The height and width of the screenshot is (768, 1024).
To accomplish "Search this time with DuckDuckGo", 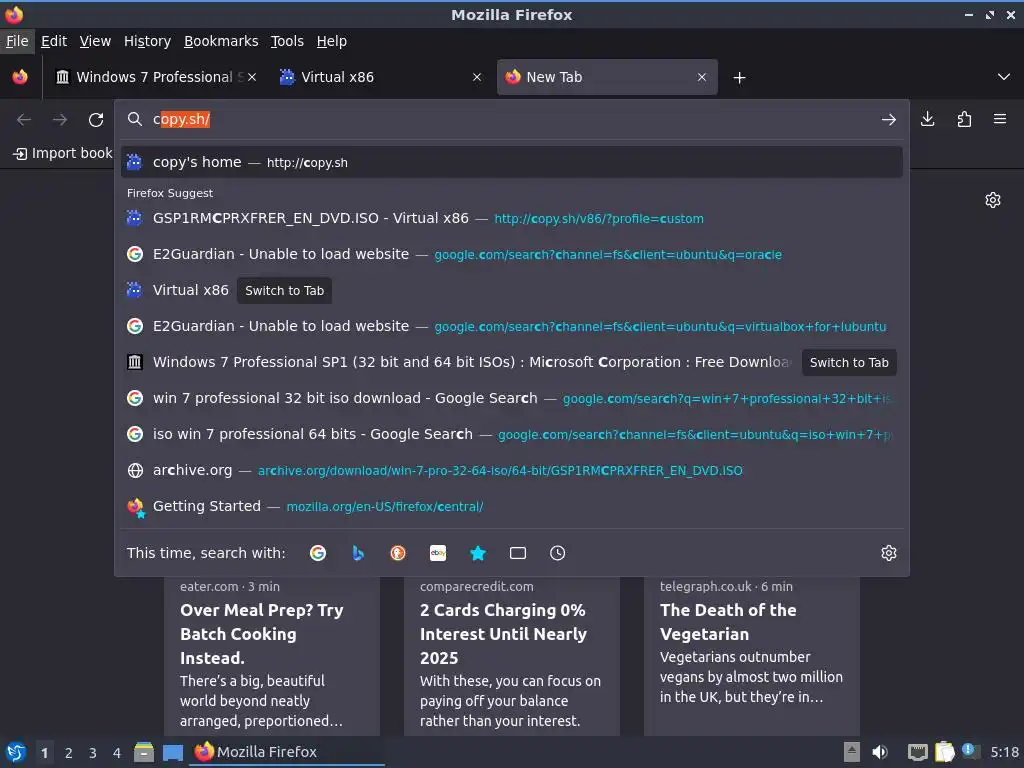I will coord(398,553).
